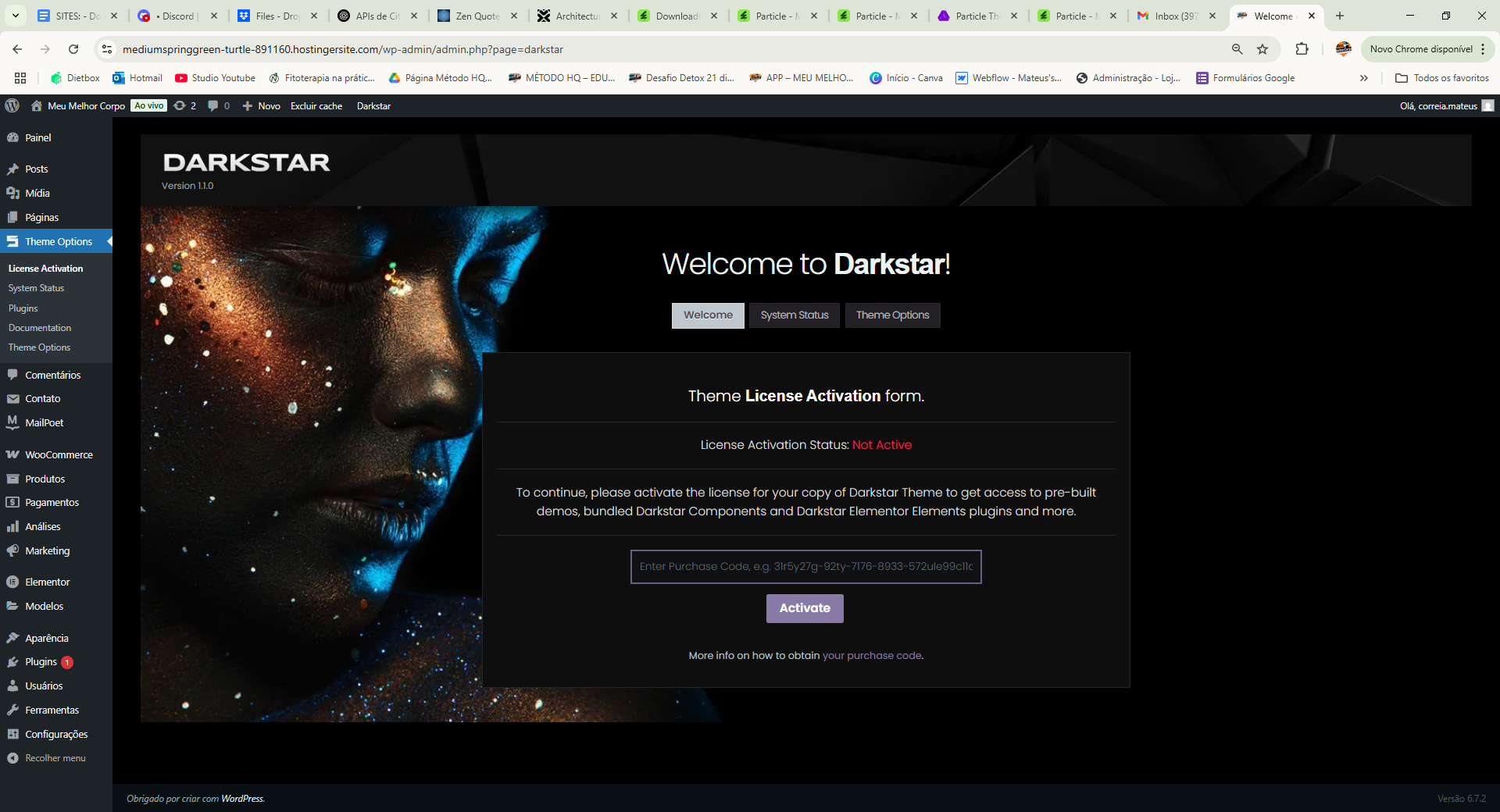Open the Chrome apps grid icon
1500x812 pixels.
tap(20, 78)
